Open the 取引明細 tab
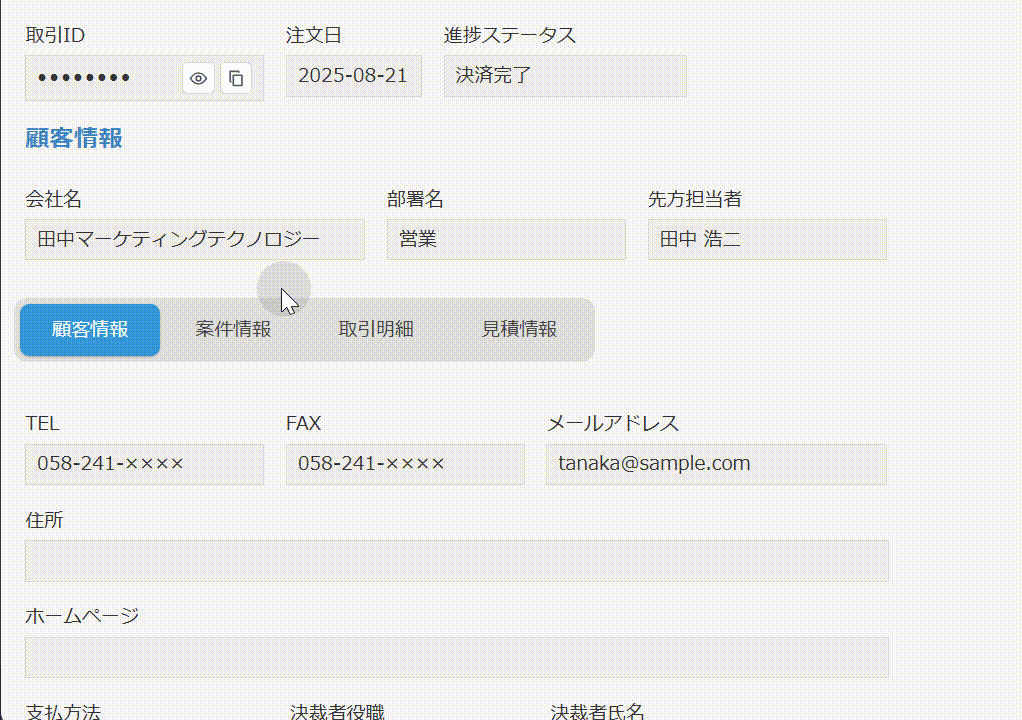Image resolution: width=1022 pixels, height=720 pixels. (x=376, y=330)
